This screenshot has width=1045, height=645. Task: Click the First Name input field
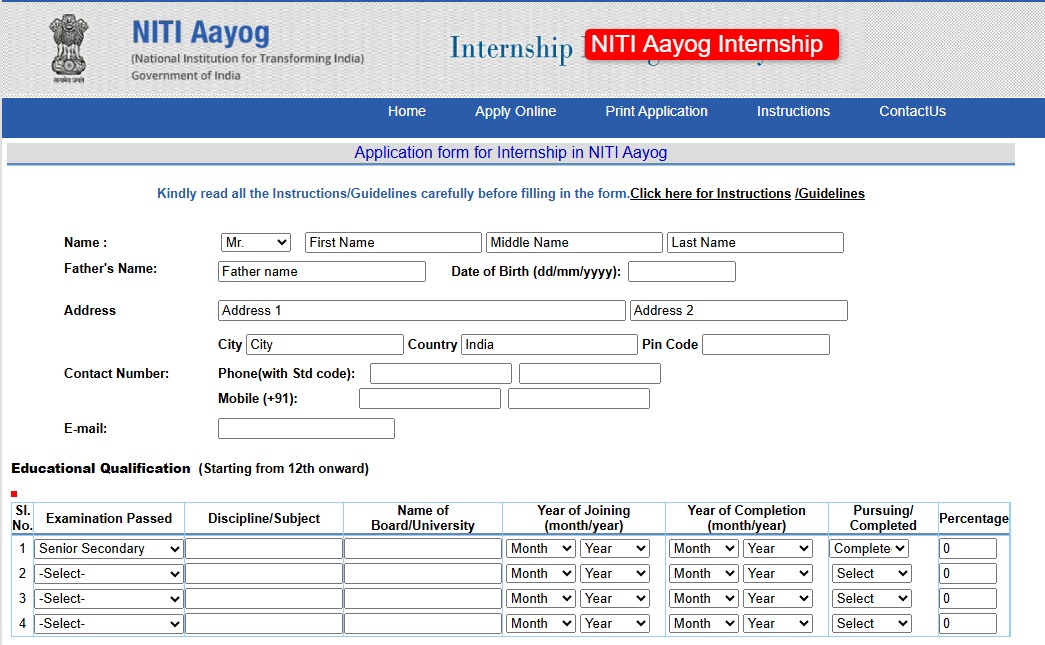click(x=393, y=243)
